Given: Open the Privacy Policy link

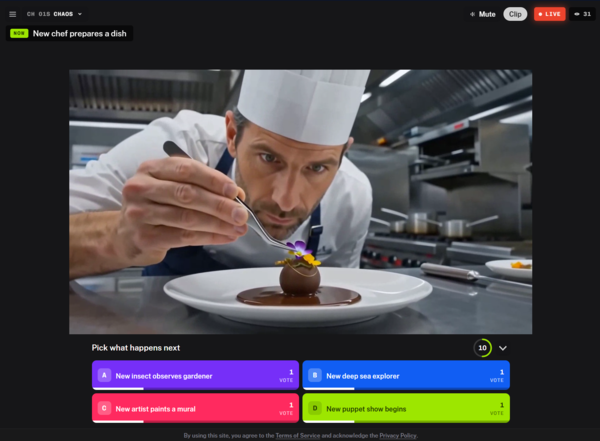Looking at the screenshot, I should 398,436.
